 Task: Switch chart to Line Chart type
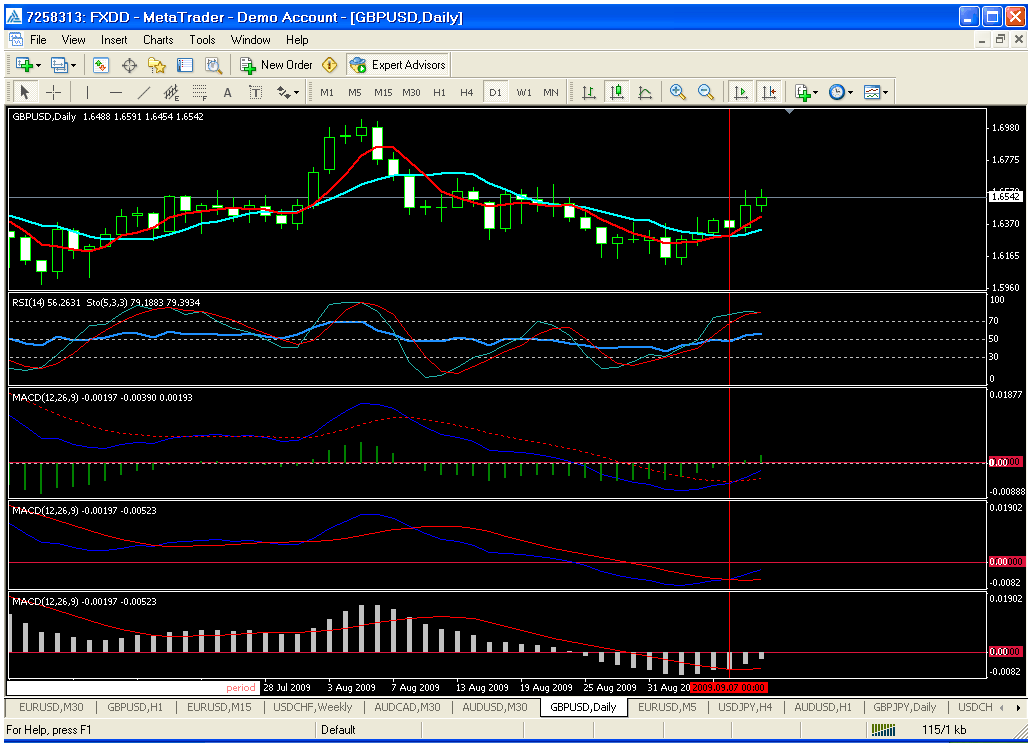tap(645, 92)
